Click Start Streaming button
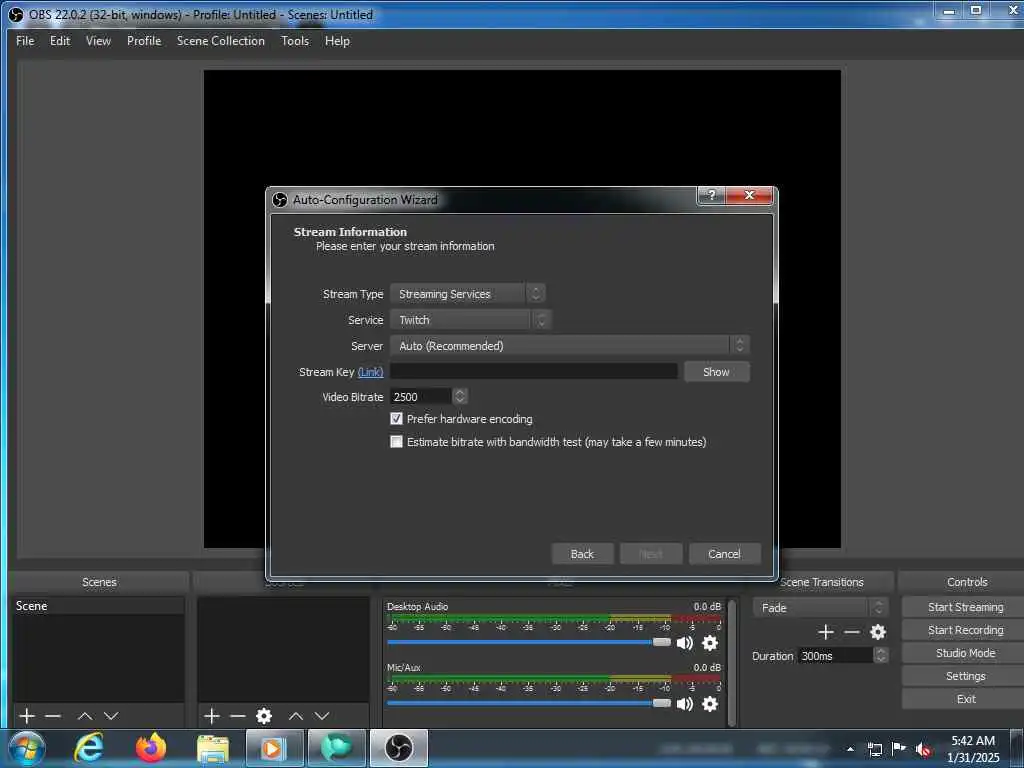This screenshot has width=1024, height=768. [x=964, y=607]
